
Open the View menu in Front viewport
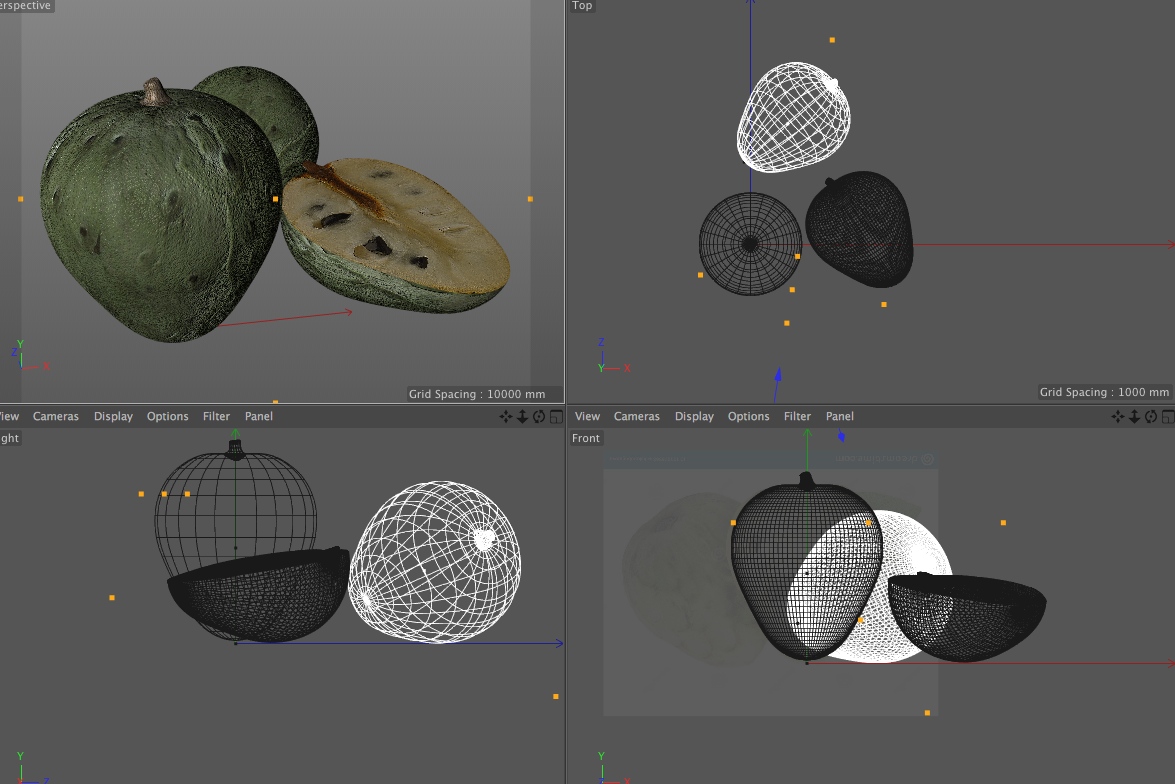pos(588,417)
